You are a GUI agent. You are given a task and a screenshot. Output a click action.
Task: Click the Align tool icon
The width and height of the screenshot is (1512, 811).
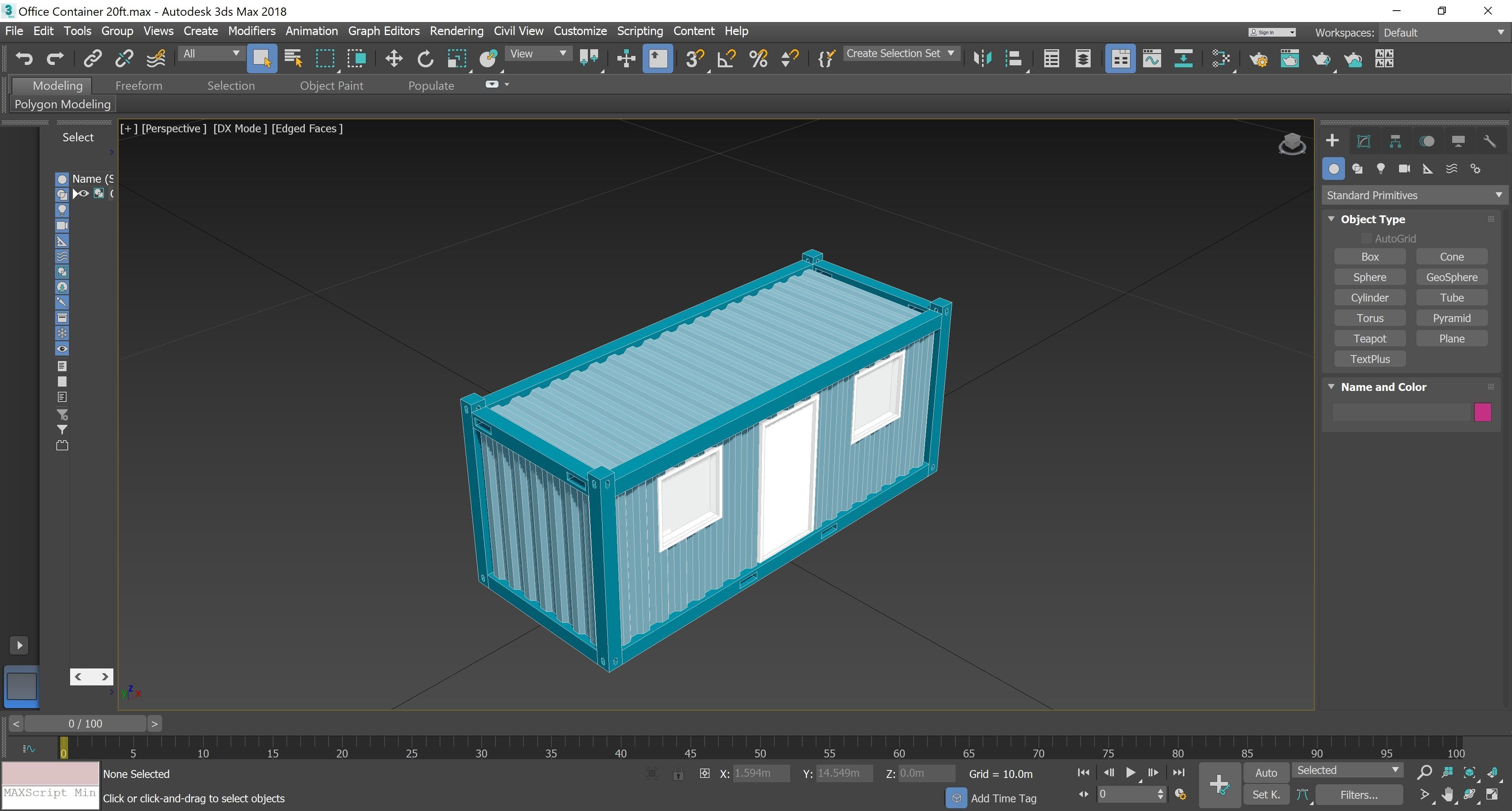coord(1014,59)
